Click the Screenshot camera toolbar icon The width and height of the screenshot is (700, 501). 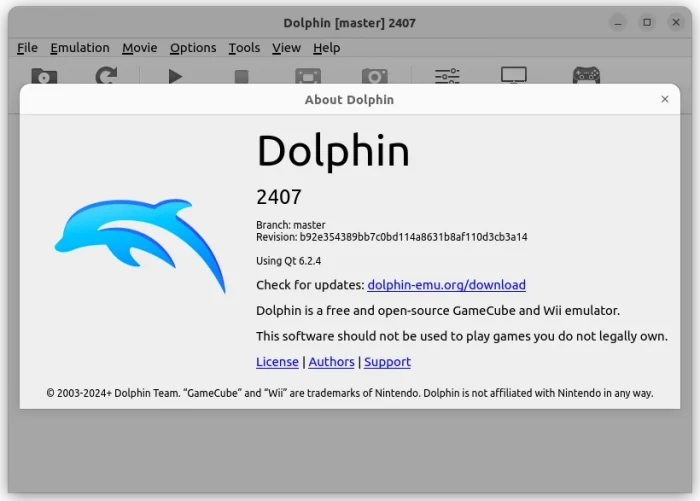tap(375, 76)
